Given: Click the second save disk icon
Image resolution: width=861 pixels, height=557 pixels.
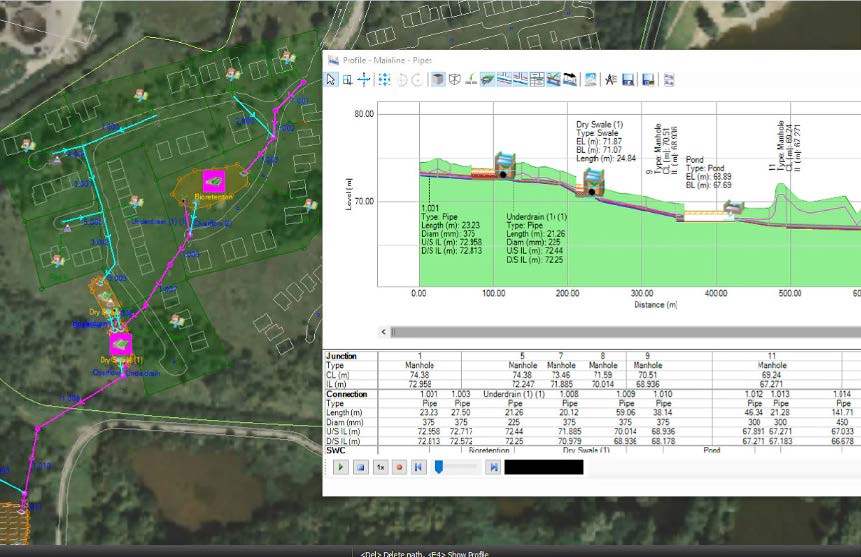Looking at the screenshot, I should point(648,80).
